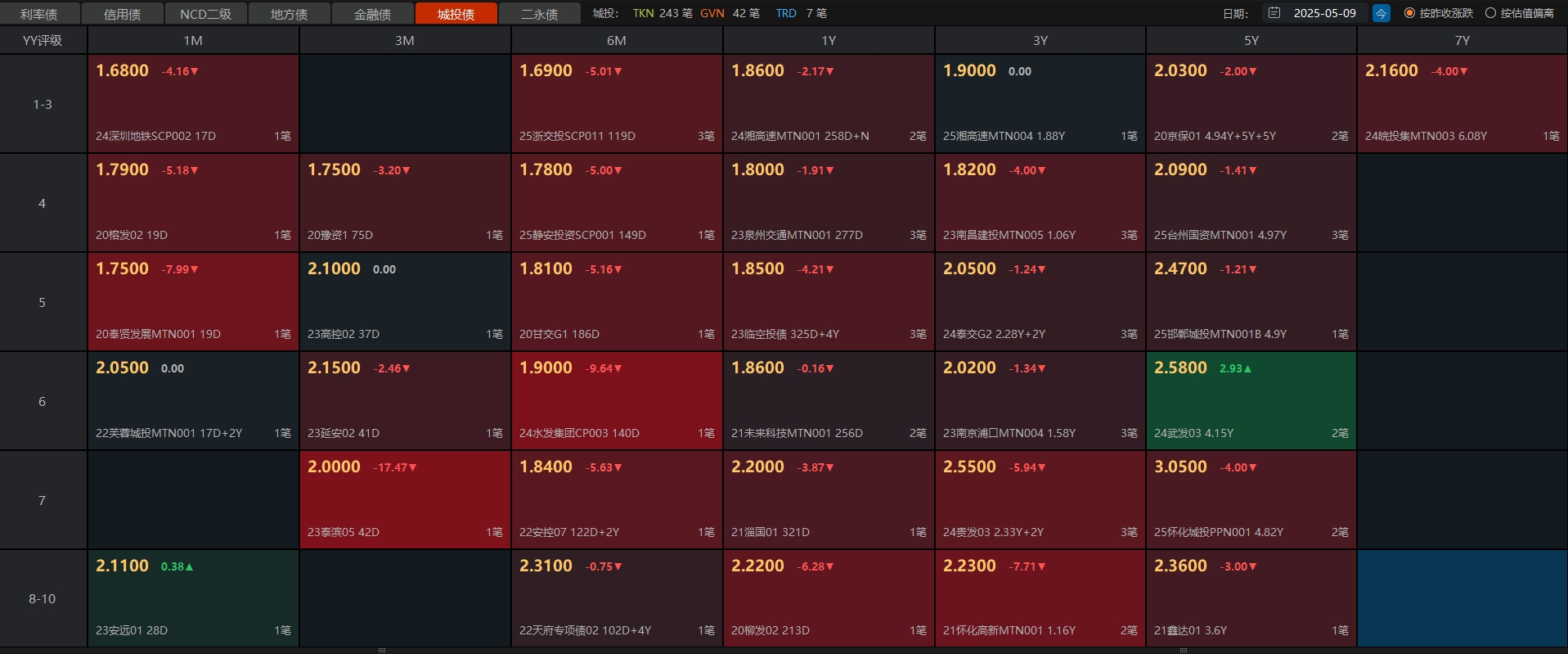Open the 21鑫达01 3.6Y cell
Image resolution: width=1568 pixels, height=654 pixels.
1251,598
